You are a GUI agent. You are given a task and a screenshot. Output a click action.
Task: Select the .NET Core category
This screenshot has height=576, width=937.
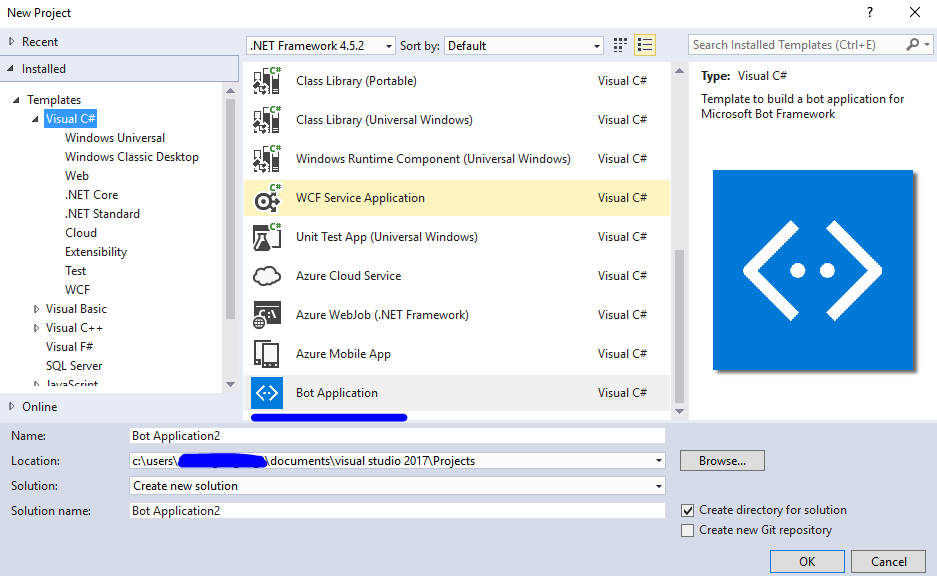[91, 195]
